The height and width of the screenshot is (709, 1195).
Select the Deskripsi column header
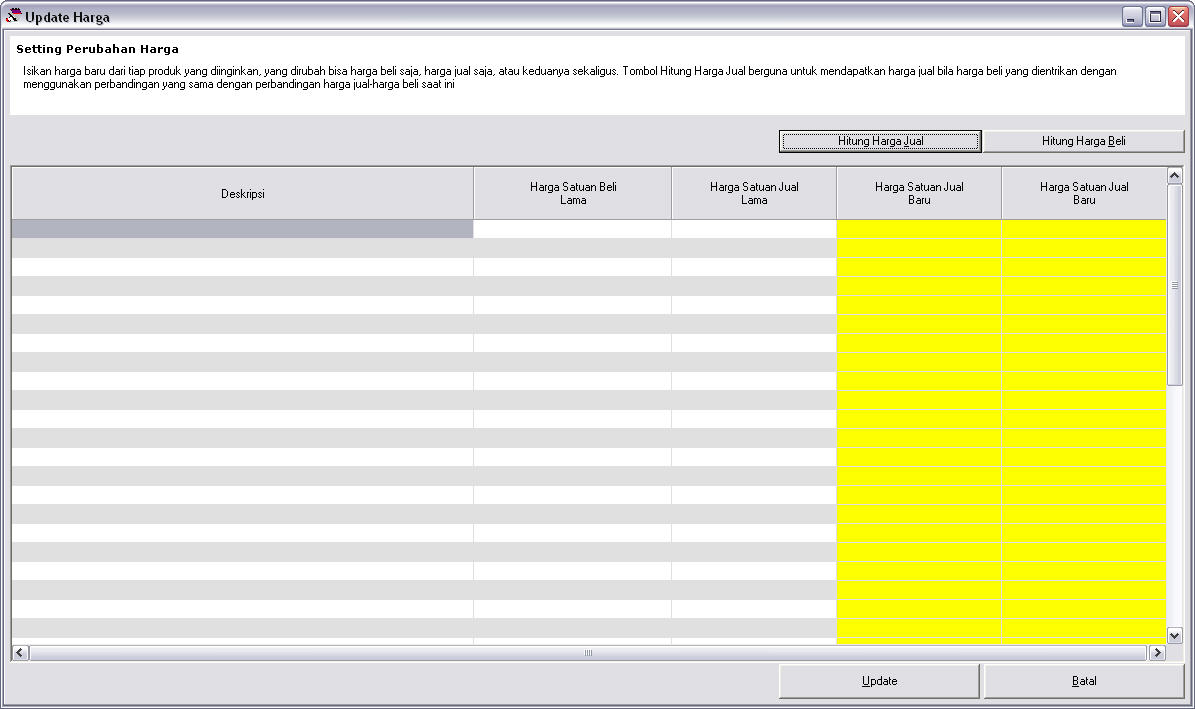[x=242, y=194]
